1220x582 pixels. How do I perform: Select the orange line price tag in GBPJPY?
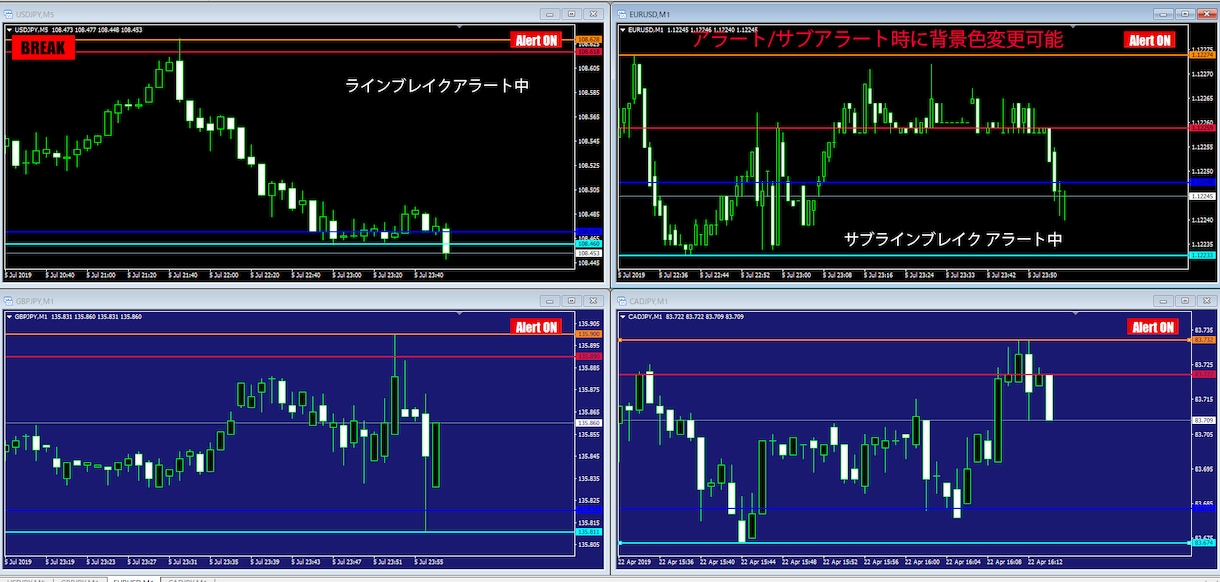click(x=588, y=334)
